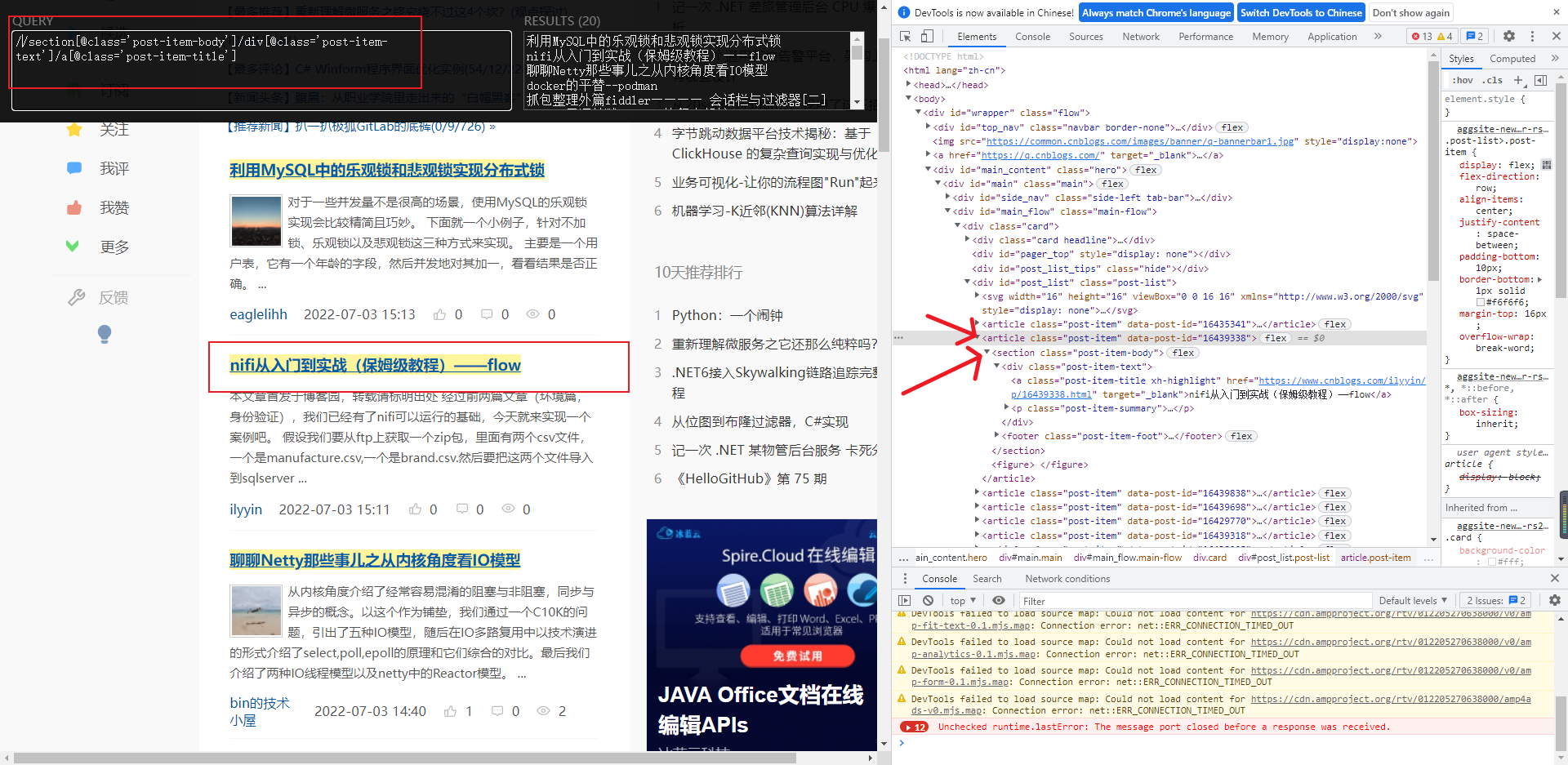The image size is (1568, 765).
Task: Expand the div#side_nav node
Action: 948,197
